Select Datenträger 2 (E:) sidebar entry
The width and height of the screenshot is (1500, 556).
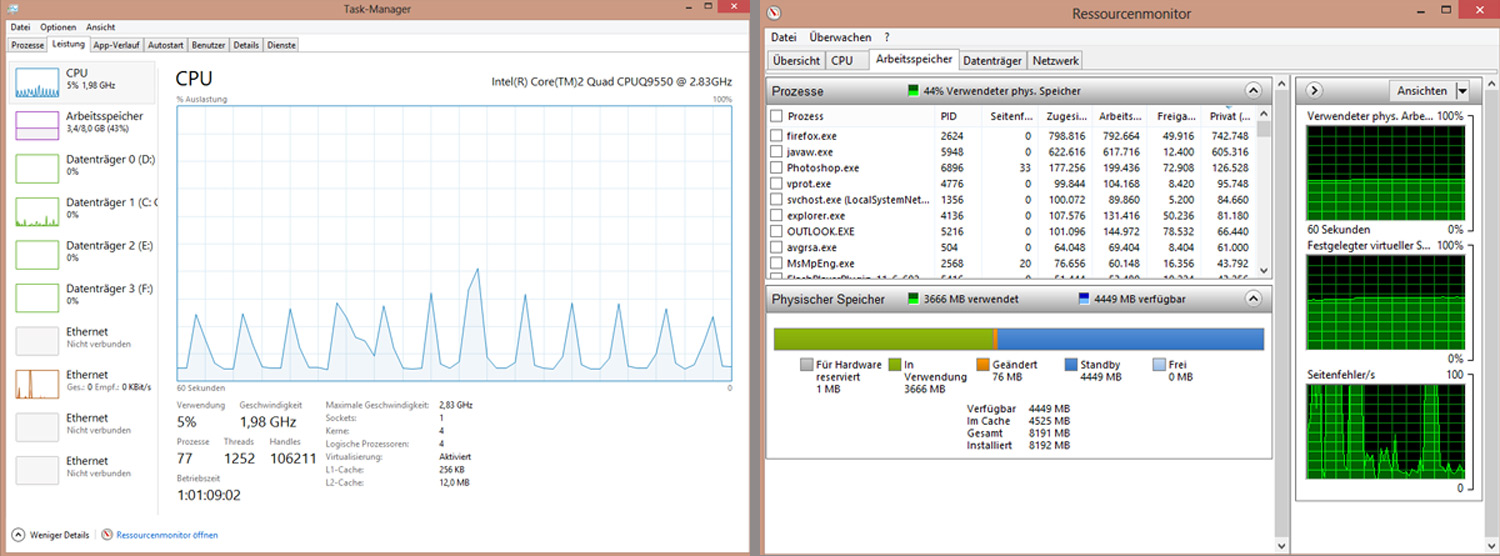pyautogui.click(x=82, y=254)
